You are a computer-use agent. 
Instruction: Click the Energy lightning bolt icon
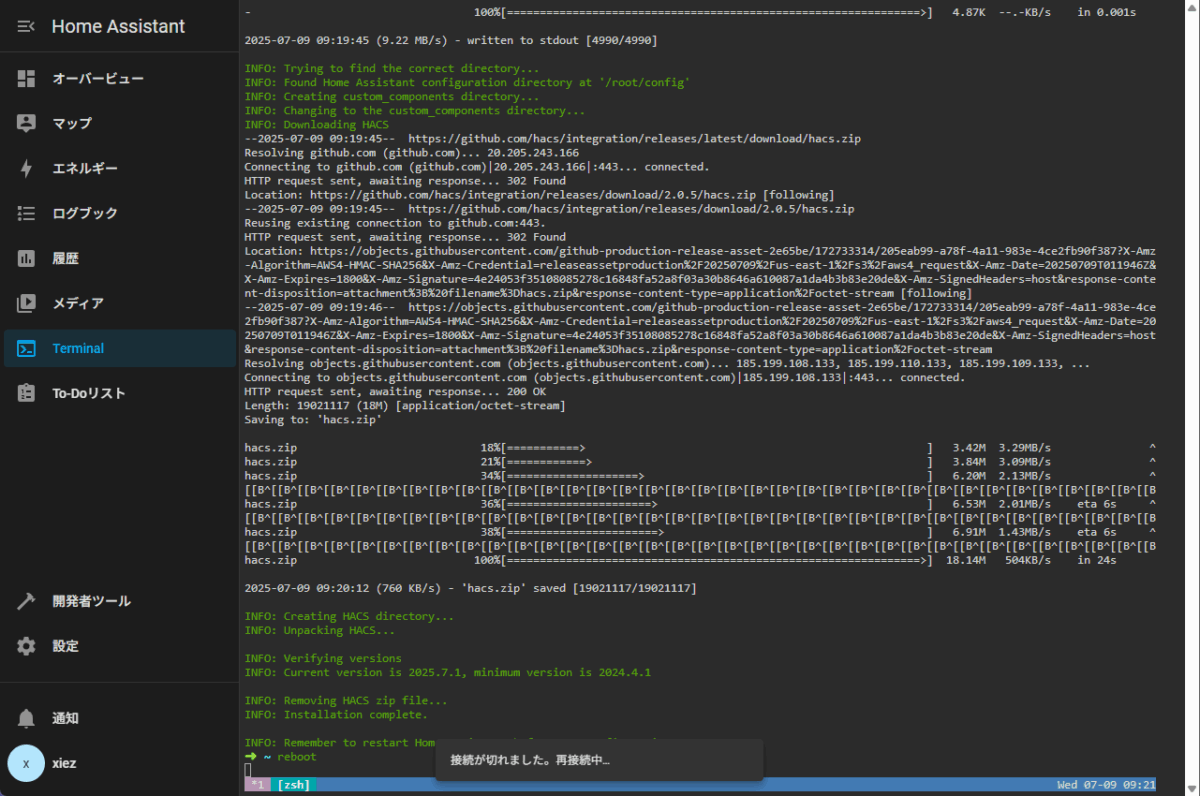coord(26,168)
